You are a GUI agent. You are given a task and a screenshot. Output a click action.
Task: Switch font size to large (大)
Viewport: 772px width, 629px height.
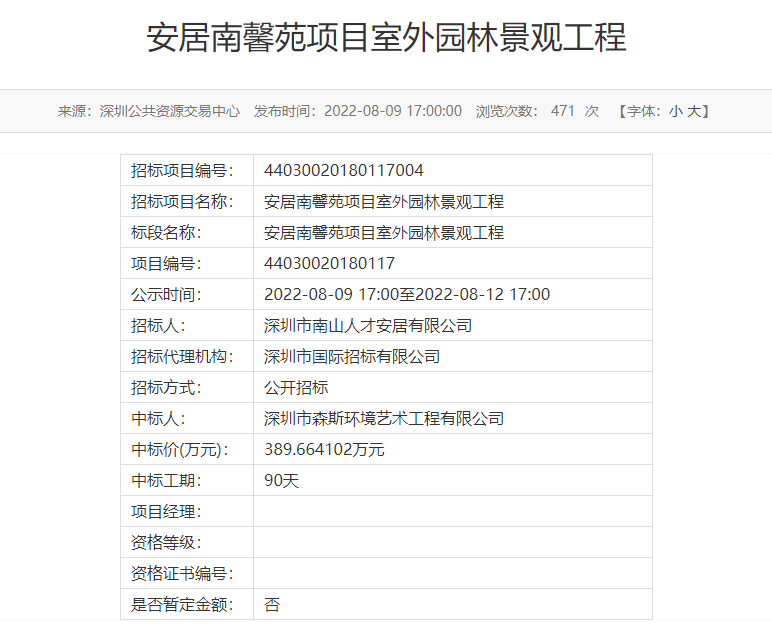(x=693, y=111)
